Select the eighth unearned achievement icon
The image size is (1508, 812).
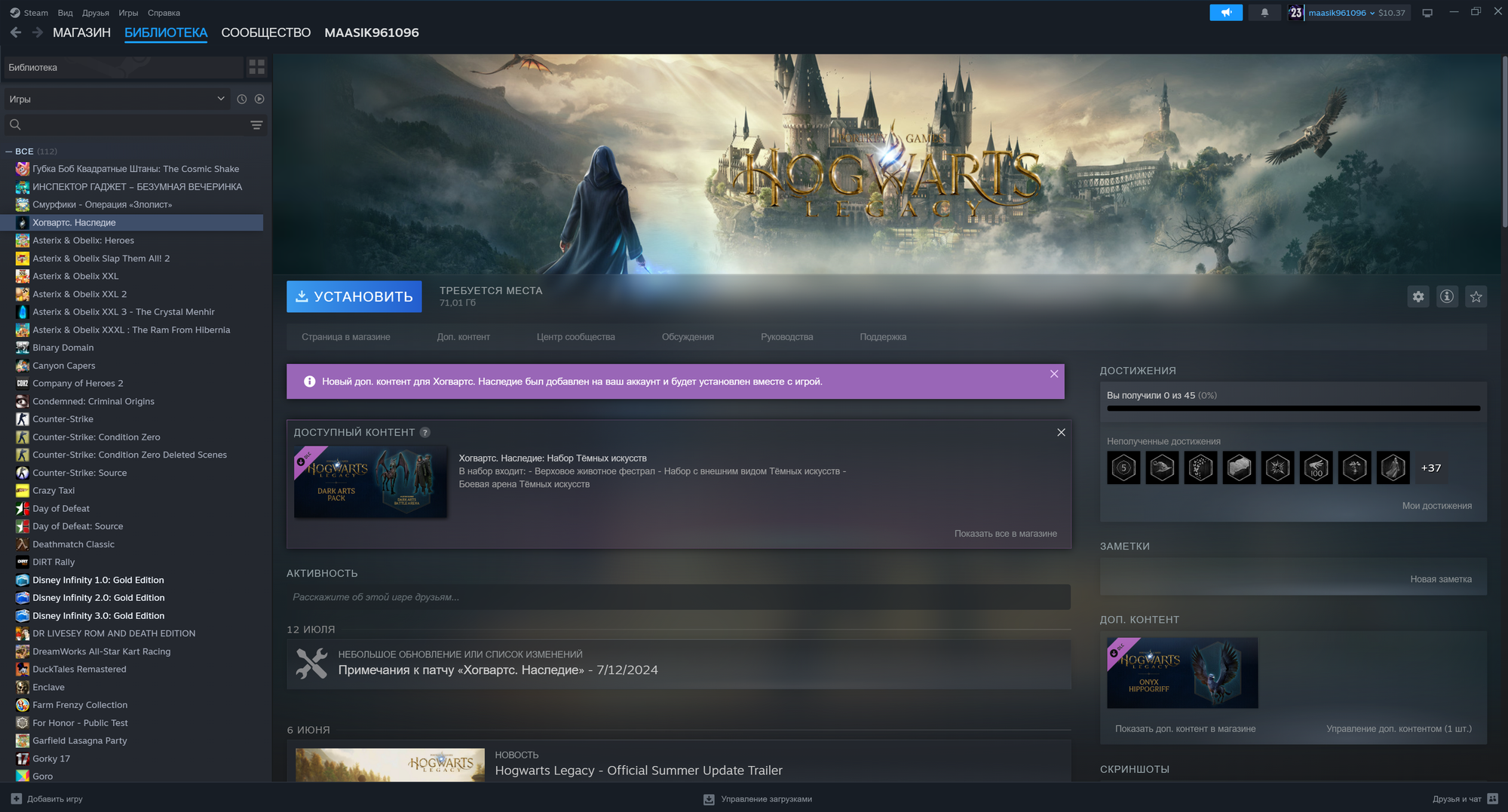point(1393,467)
